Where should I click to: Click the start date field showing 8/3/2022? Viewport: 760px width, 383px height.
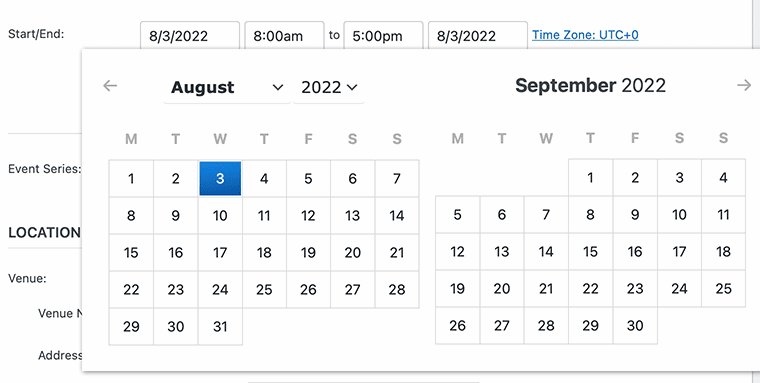190,35
